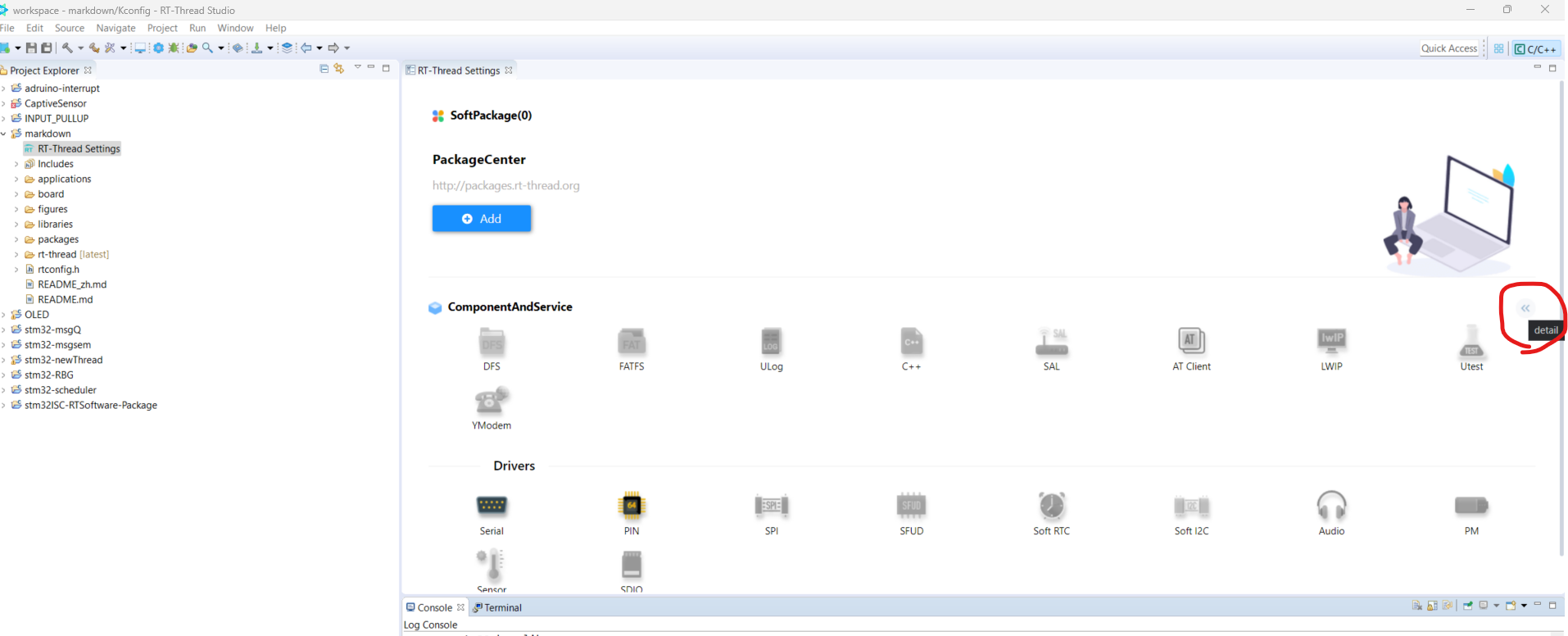Expand the applications folder
Viewport: 1568px width, 636px height.
pyautogui.click(x=16, y=179)
